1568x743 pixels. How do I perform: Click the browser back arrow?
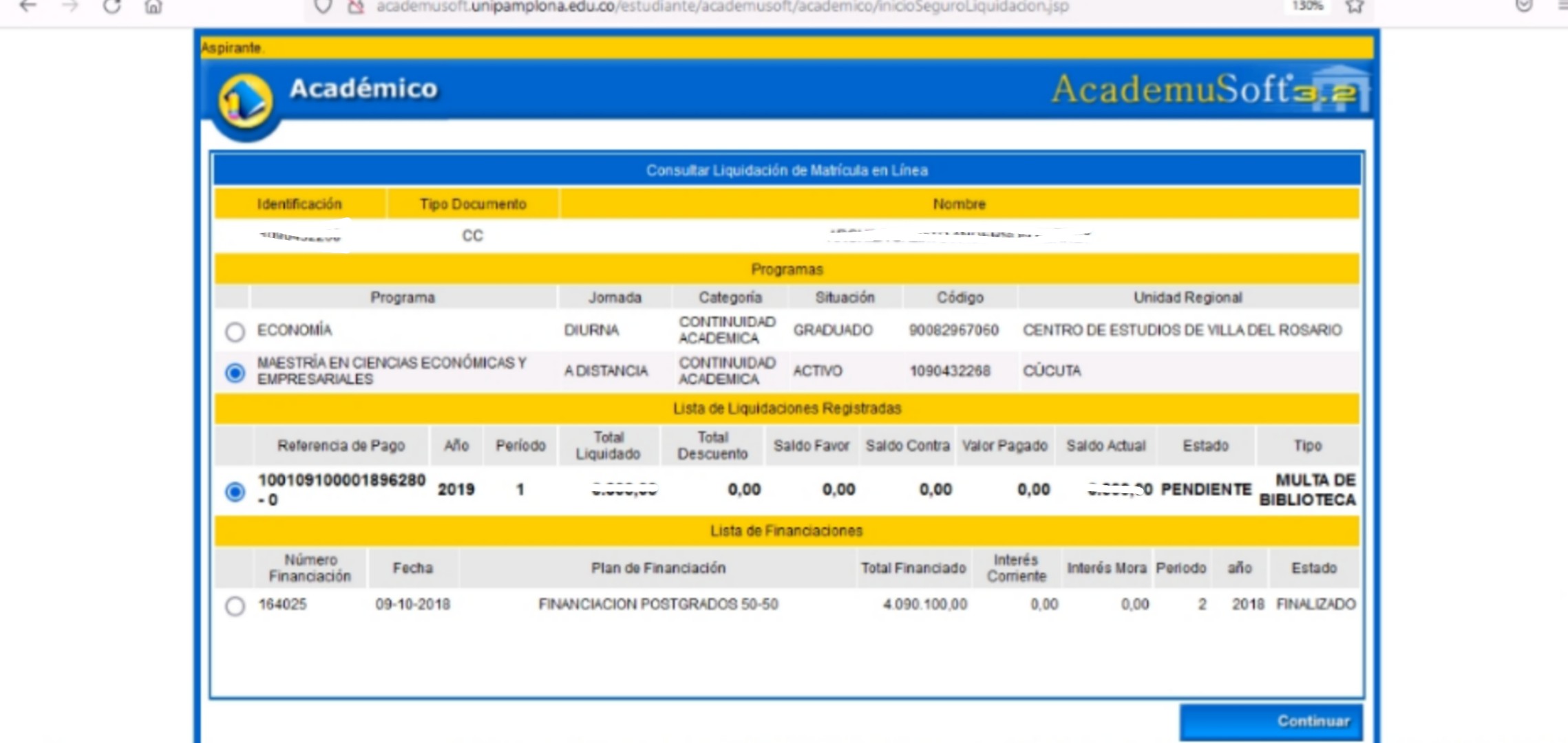(x=28, y=6)
